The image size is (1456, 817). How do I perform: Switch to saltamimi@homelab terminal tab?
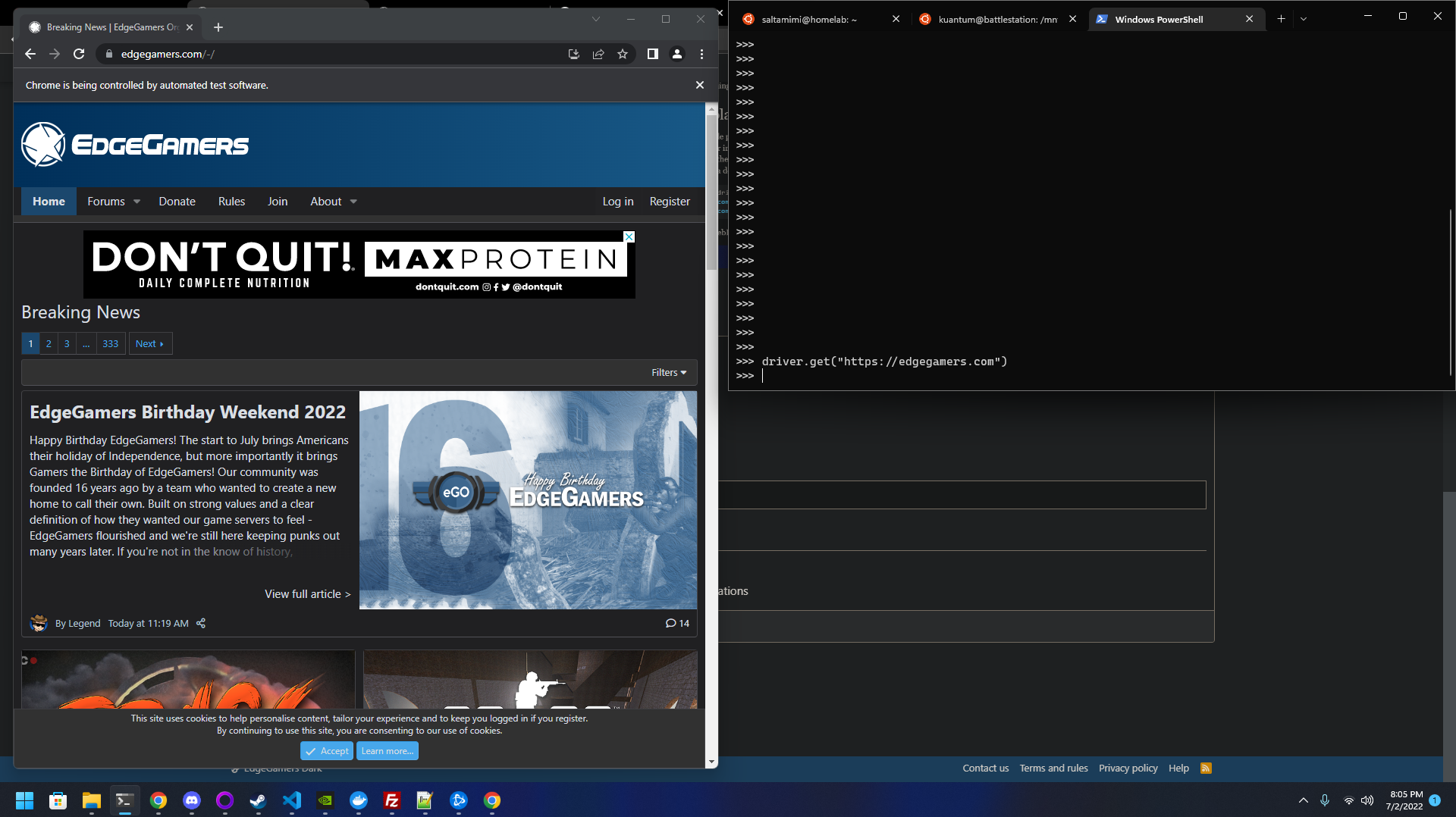[822, 19]
